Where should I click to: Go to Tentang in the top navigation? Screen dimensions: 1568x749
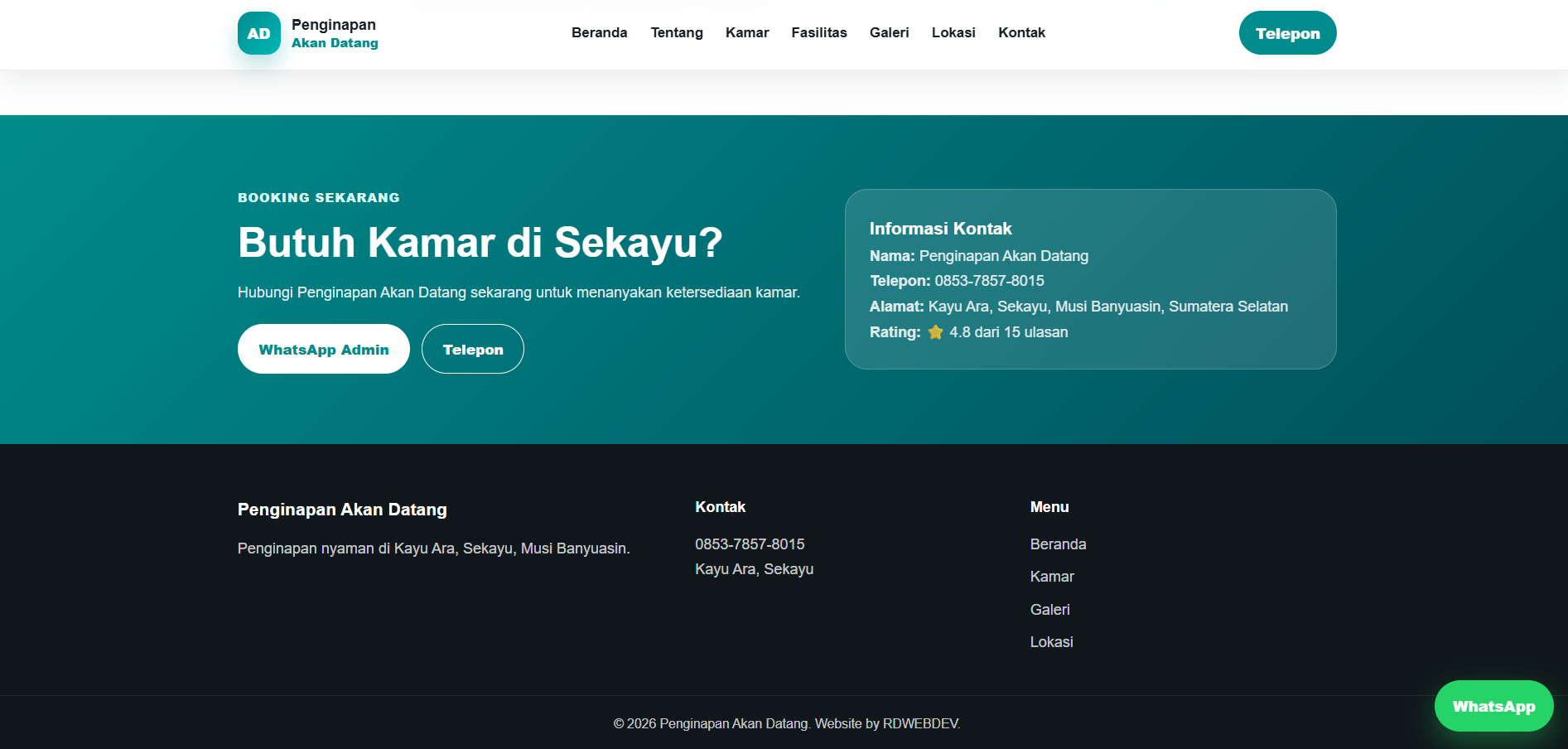tap(677, 32)
